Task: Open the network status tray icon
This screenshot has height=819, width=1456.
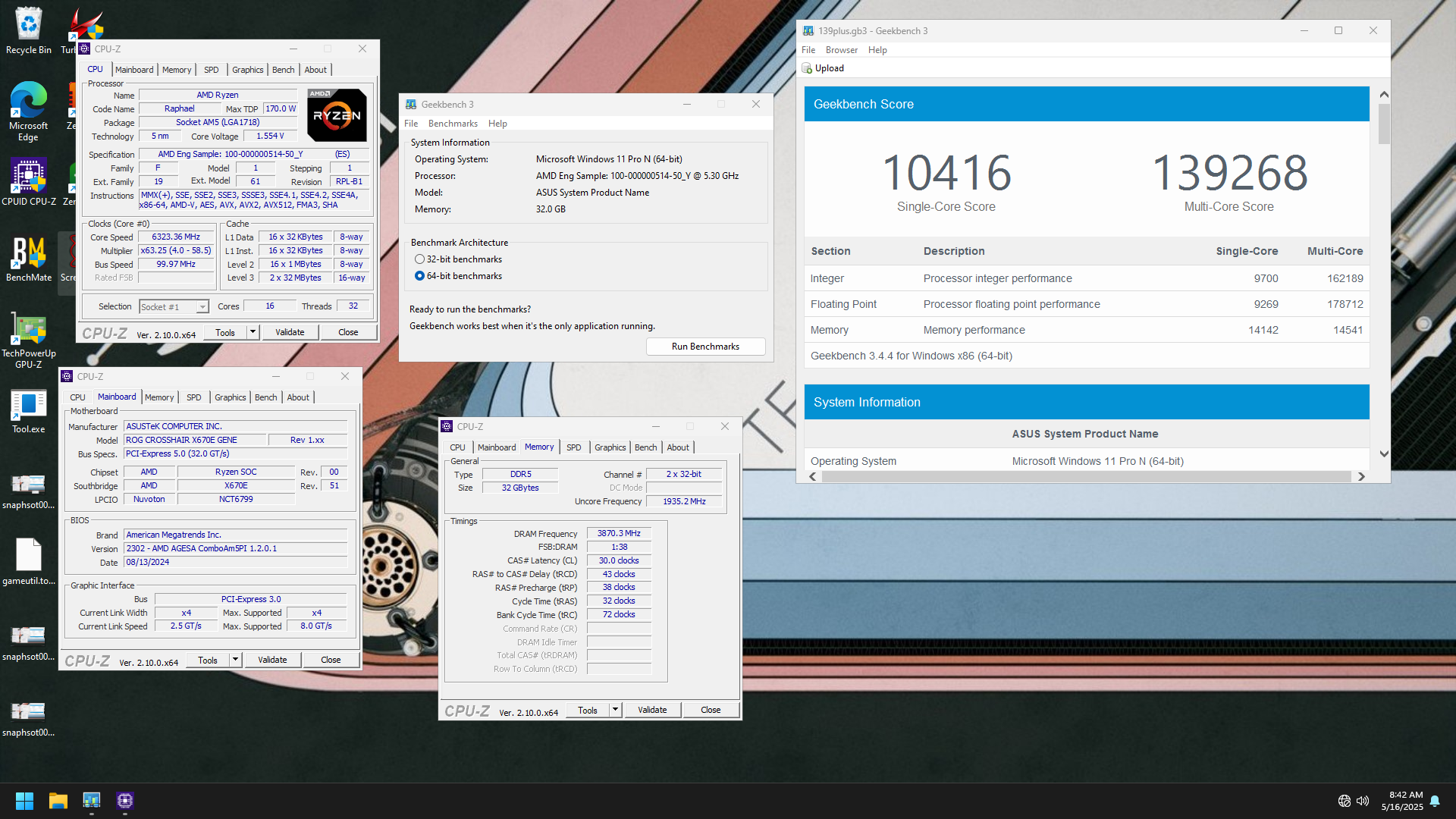Action: point(1345,801)
